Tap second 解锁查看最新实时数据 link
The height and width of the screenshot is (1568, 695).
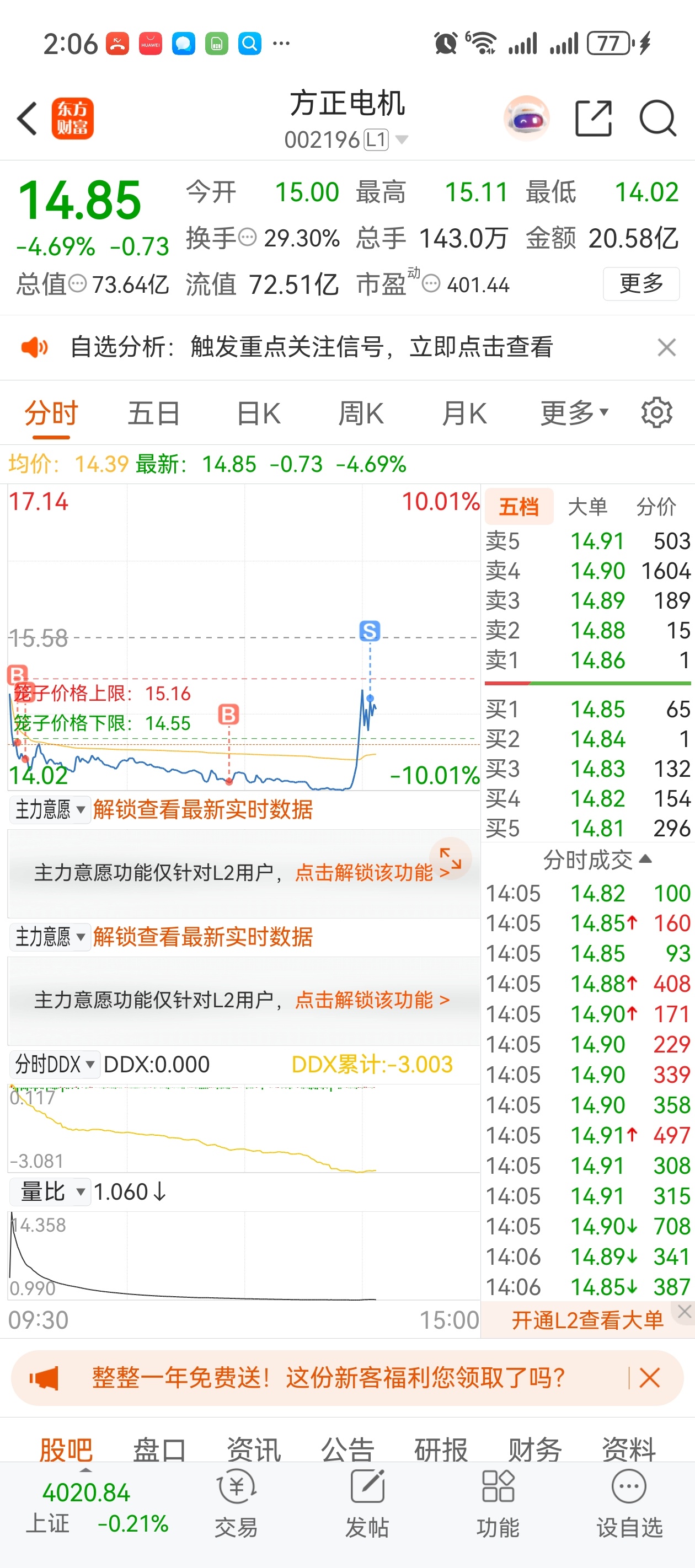[203, 937]
